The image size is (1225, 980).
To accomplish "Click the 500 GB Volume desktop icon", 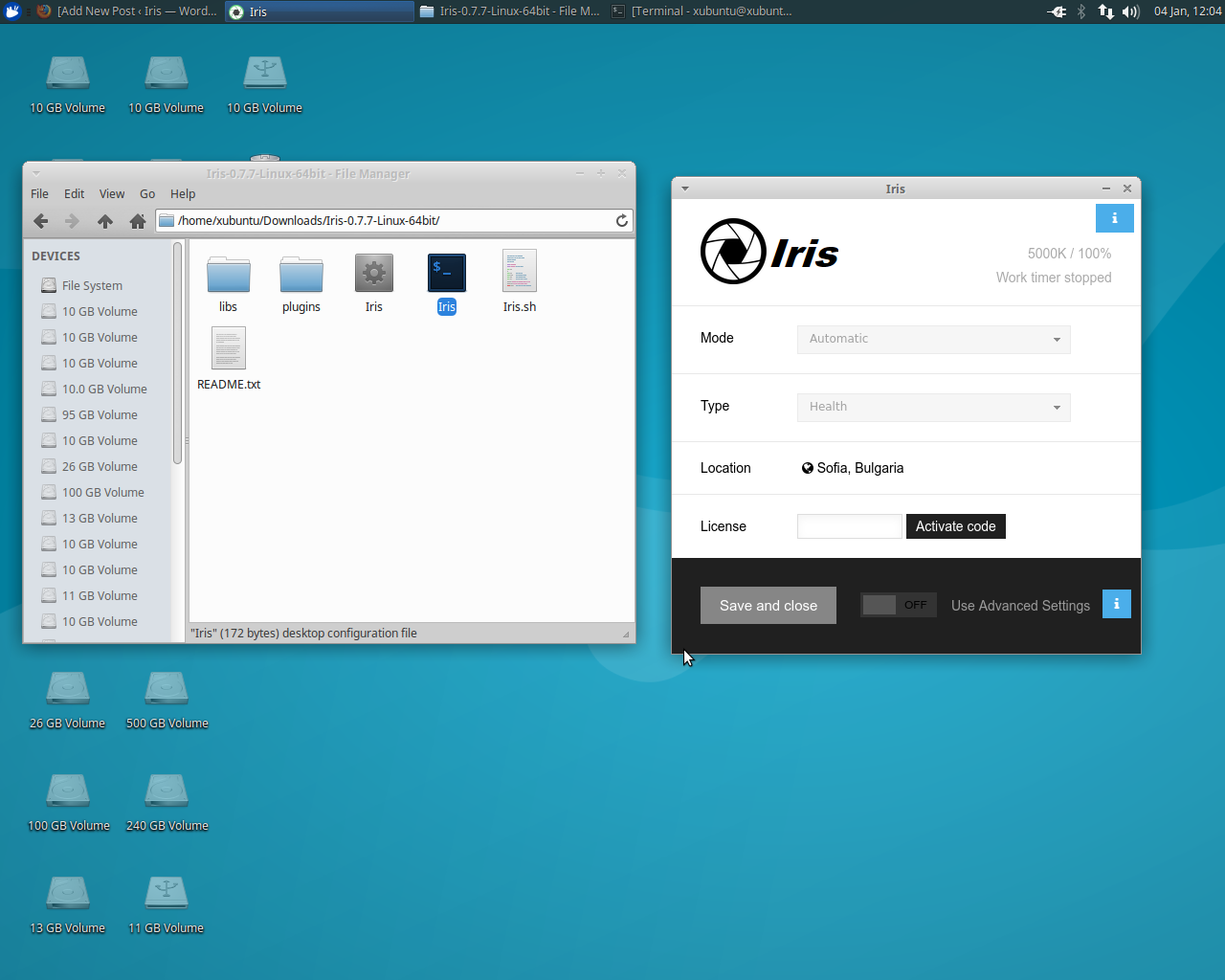I will [x=167, y=700].
